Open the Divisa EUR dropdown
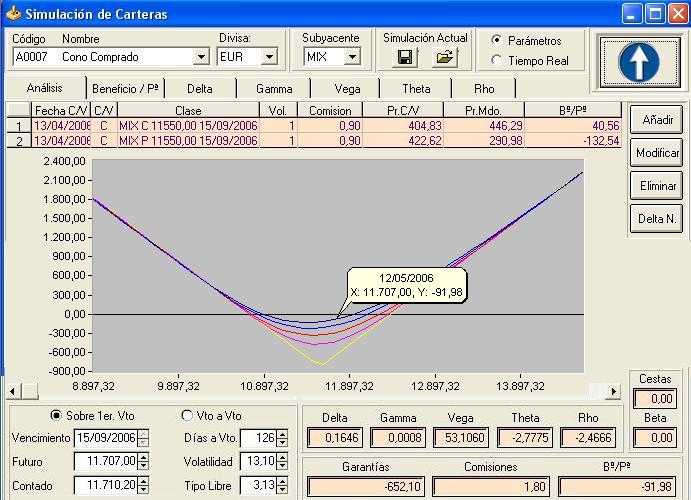Screen dimensions: 691x500 (269, 57)
